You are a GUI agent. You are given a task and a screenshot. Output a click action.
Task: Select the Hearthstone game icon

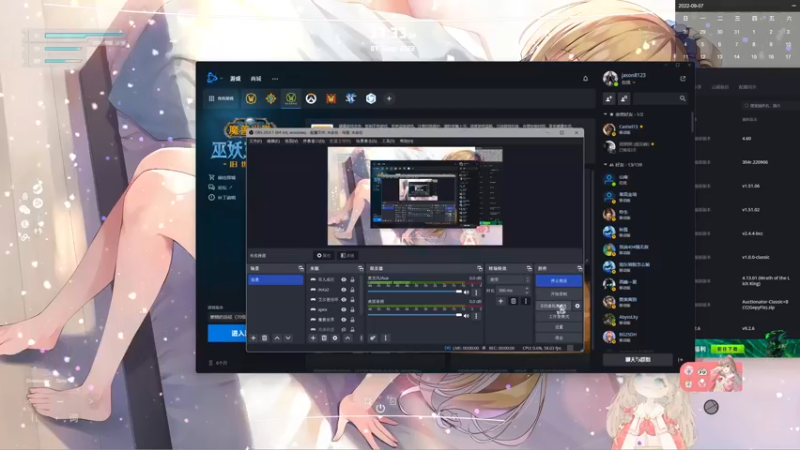click(x=271, y=98)
